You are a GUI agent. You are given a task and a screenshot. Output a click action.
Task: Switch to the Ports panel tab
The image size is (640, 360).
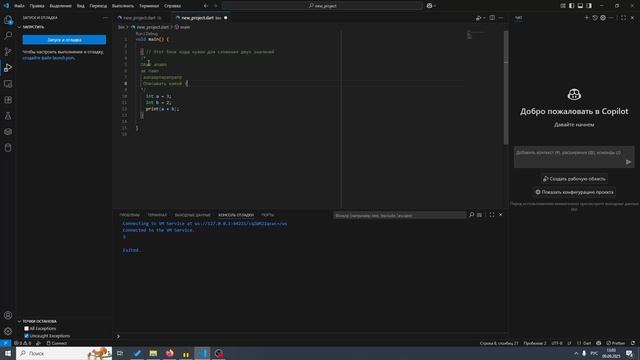[x=268, y=215]
